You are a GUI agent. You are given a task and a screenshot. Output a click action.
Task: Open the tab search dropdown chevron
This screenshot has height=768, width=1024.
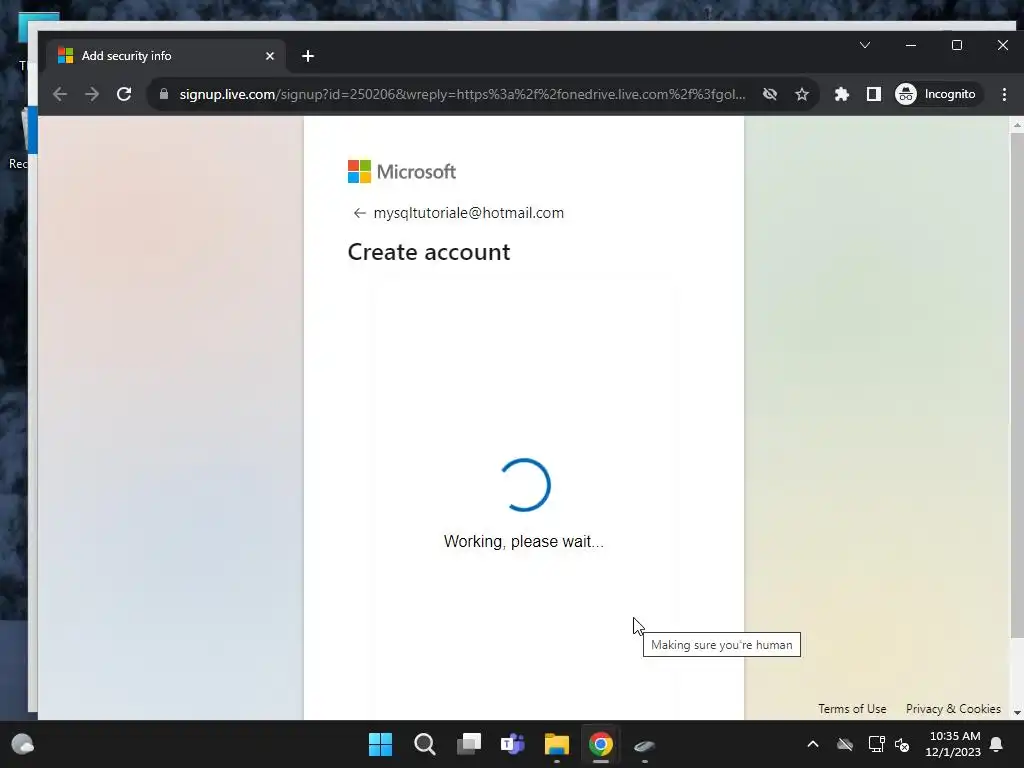pyautogui.click(x=865, y=45)
